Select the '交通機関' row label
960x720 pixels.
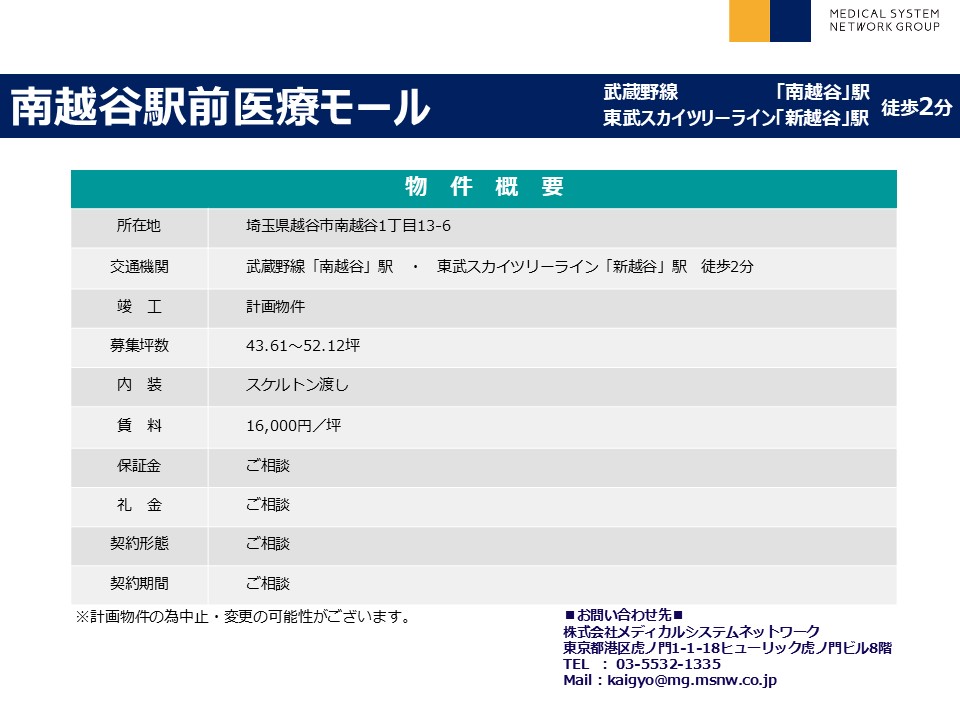pyautogui.click(x=139, y=266)
